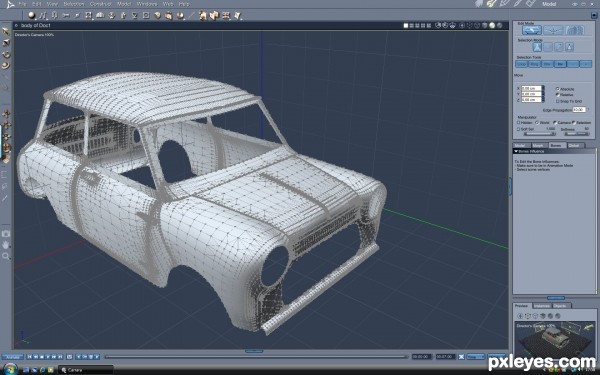This screenshot has width=600, height=375.
Task: Choose the rightmost shaded sphere display mode icon
Action: coord(499,26)
